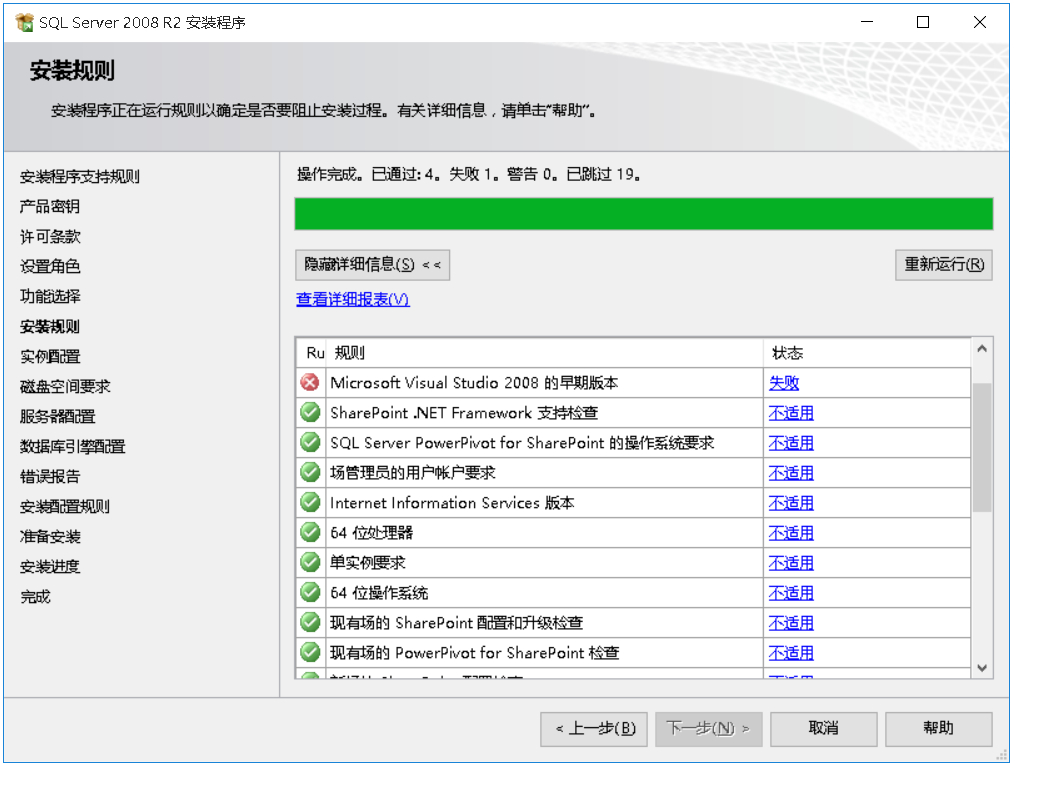Open 不适用 link for 现有场的 PowerPivot for SharePoint 检查
This screenshot has width=1059, height=788.
[791, 653]
